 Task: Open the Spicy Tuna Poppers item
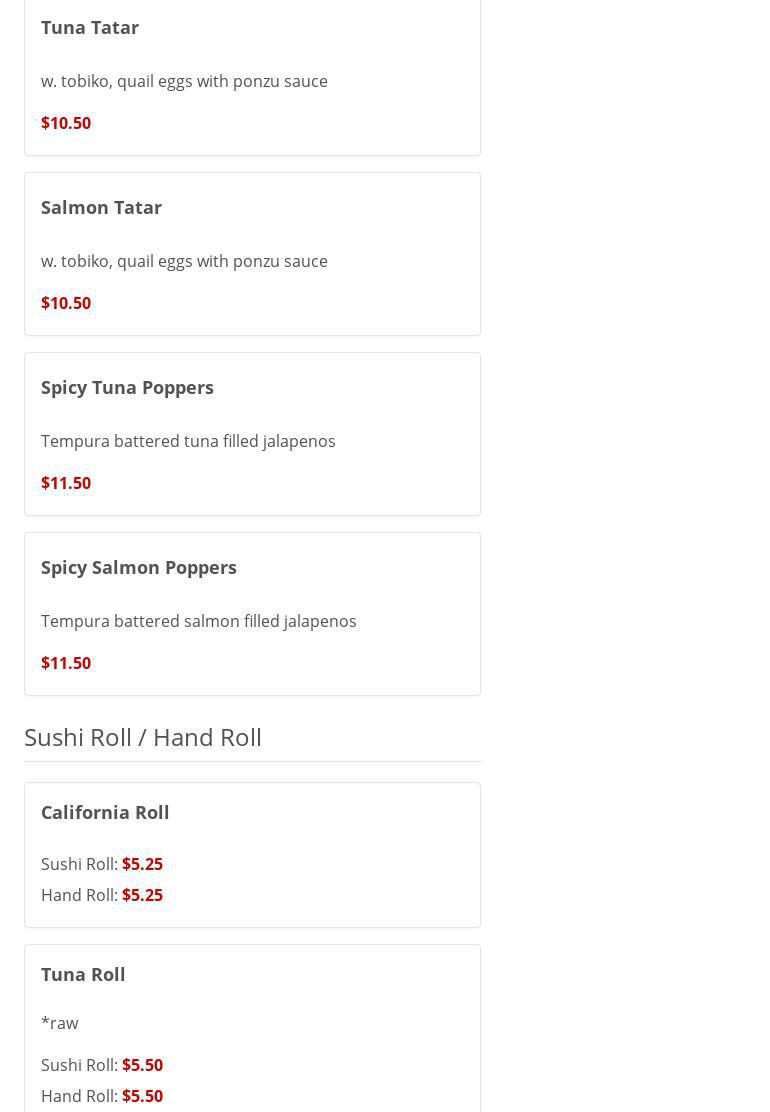tap(127, 387)
